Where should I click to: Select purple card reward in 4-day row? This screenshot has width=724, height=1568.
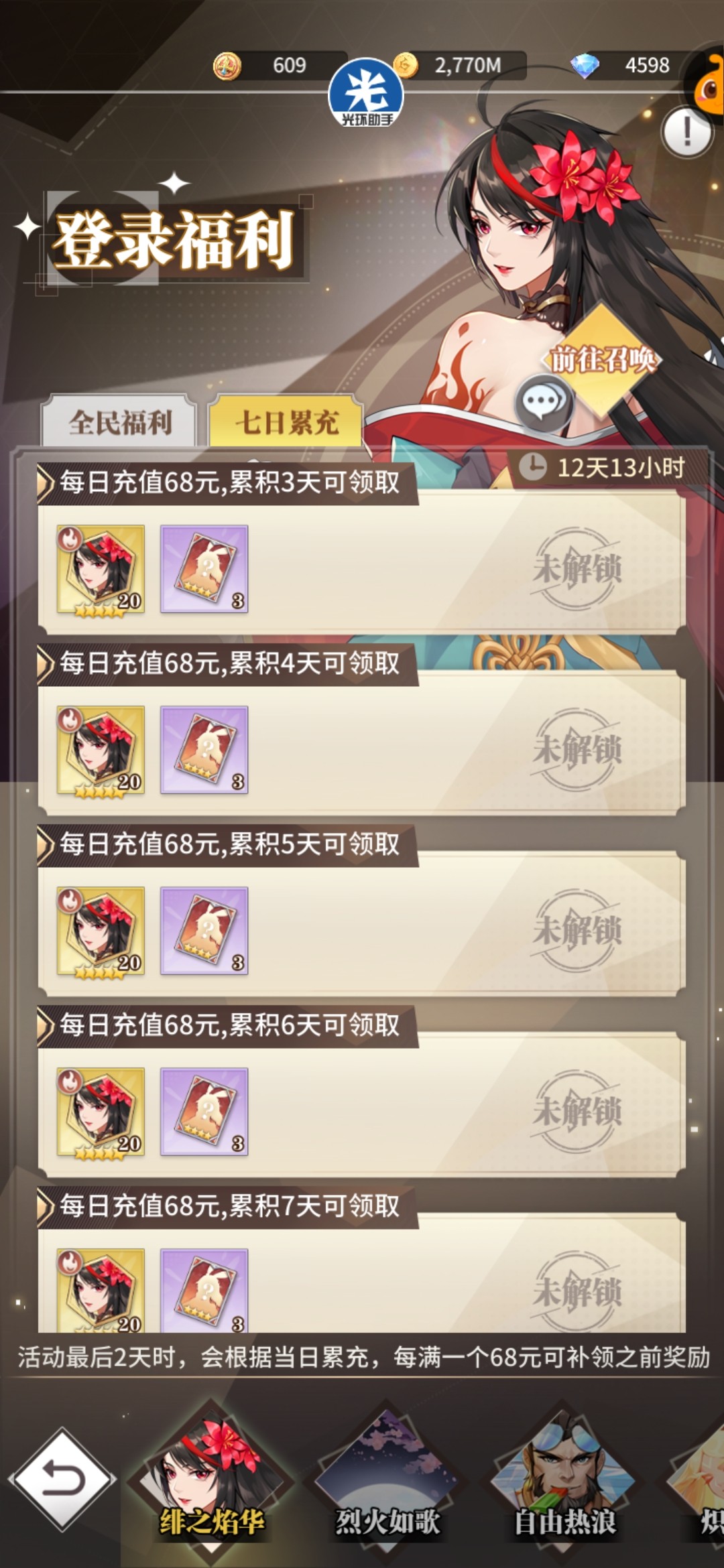pyautogui.click(x=204, y=750)
